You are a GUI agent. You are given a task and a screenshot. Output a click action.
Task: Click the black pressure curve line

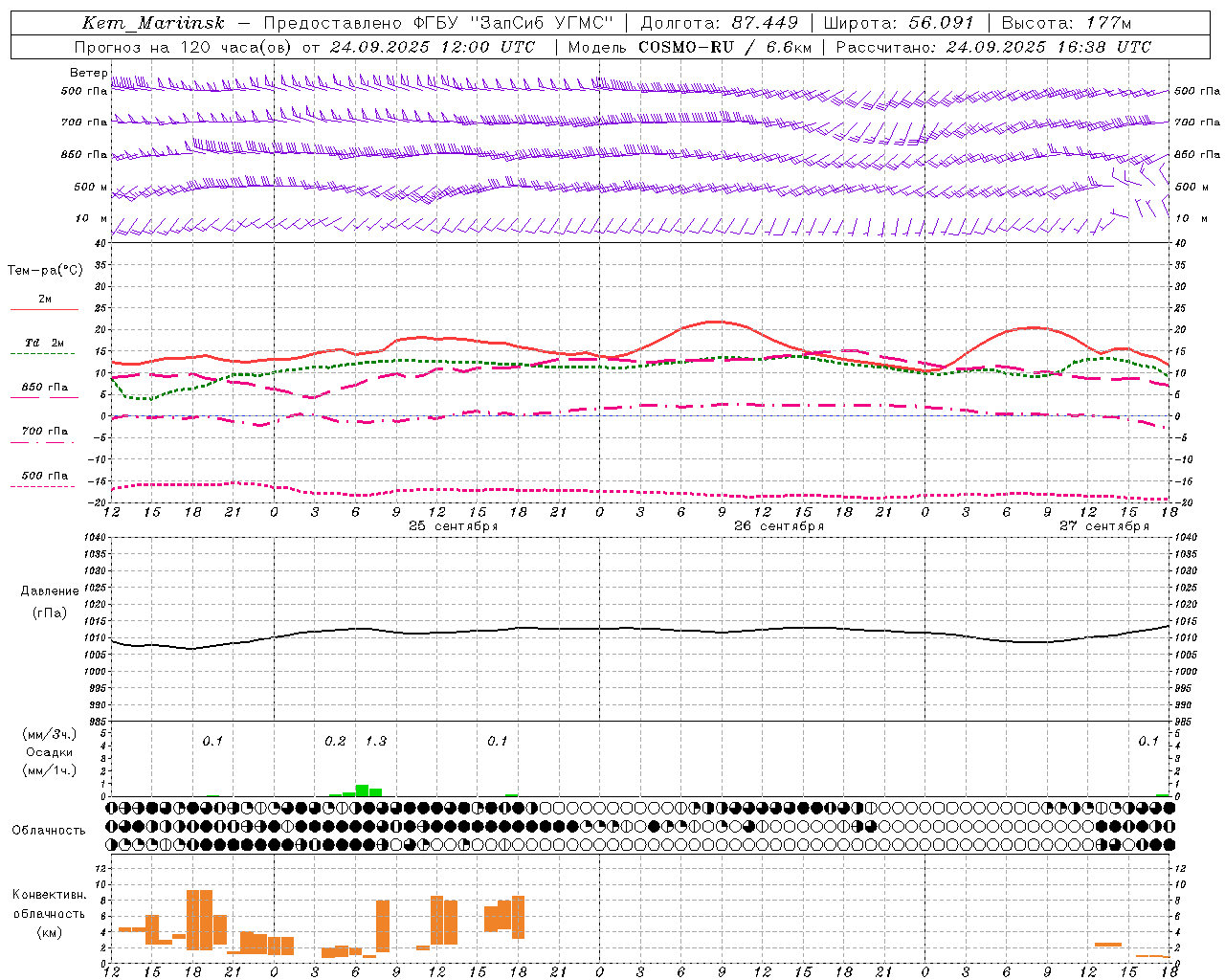[641, 629]
